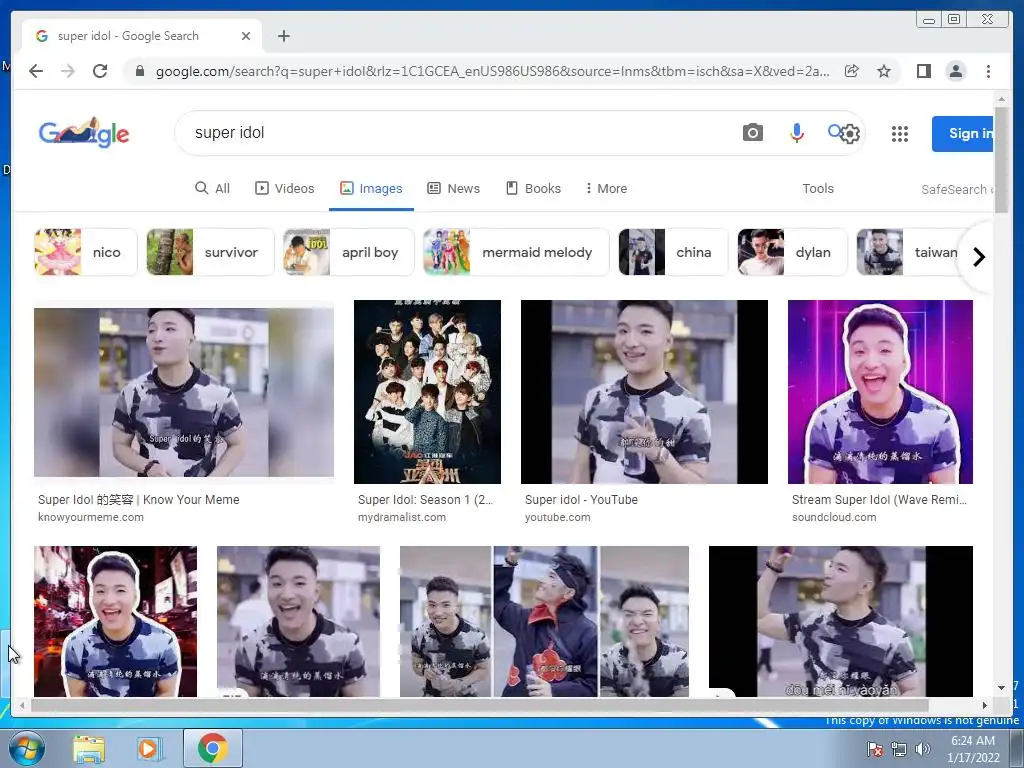Open a new browser tab

pyautogui.click(x=283, y=36)
